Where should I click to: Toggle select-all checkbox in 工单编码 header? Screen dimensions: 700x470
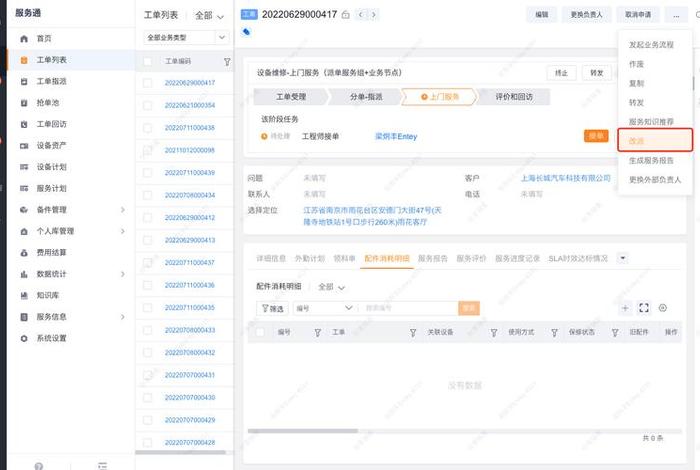pos(147,62)
